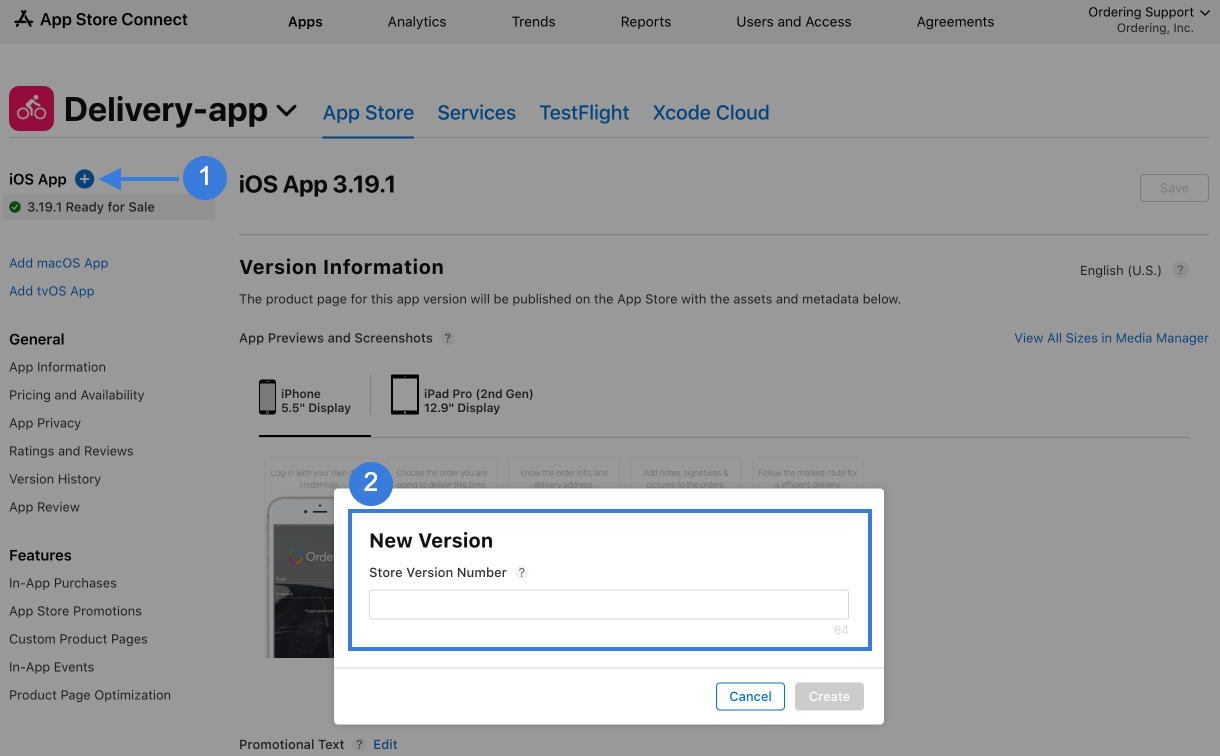Click the Store Version Number input field
1220x756 pixels.
click(609, 604)
